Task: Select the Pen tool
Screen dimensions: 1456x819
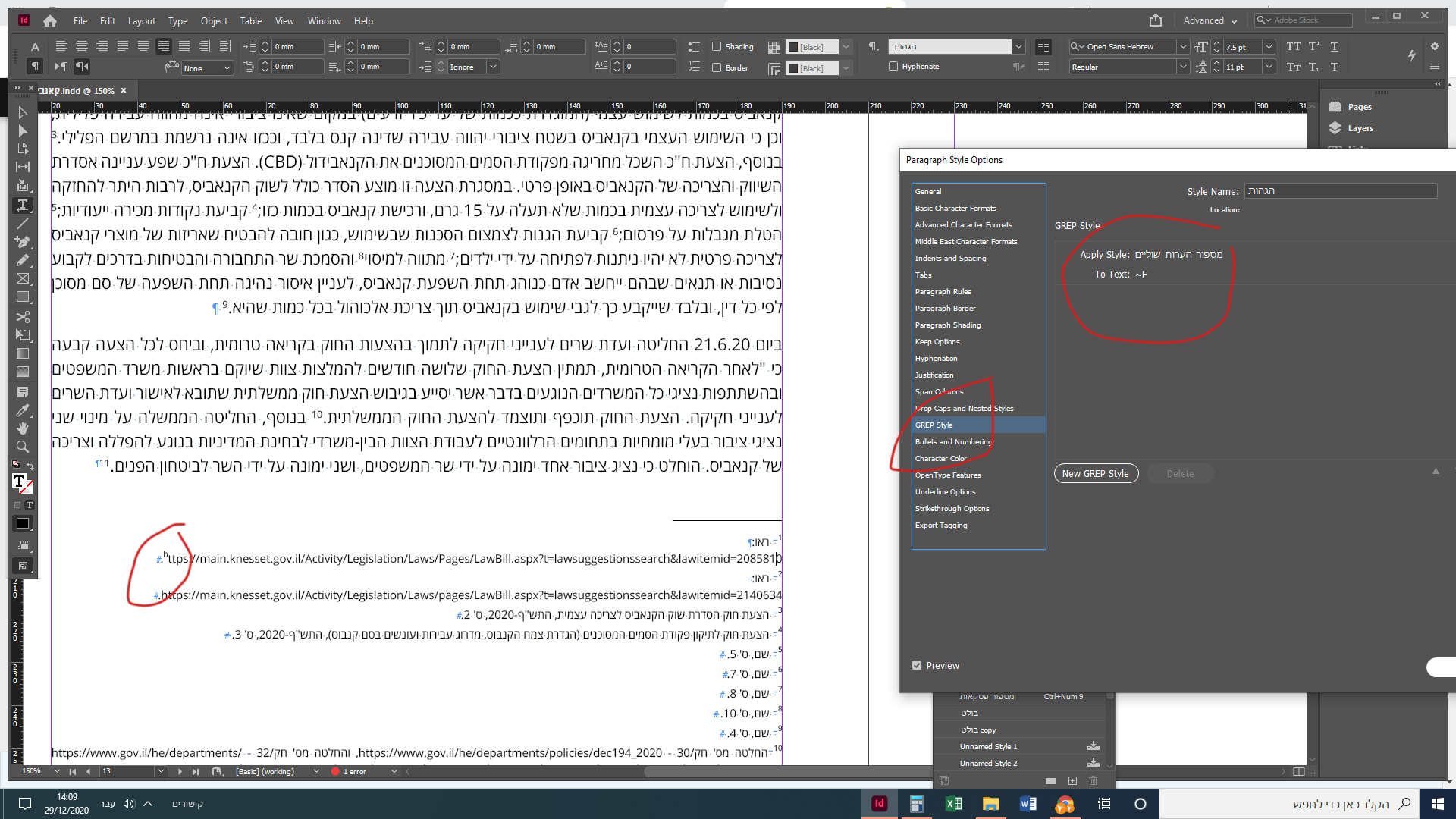Action: tap(23, 242)
